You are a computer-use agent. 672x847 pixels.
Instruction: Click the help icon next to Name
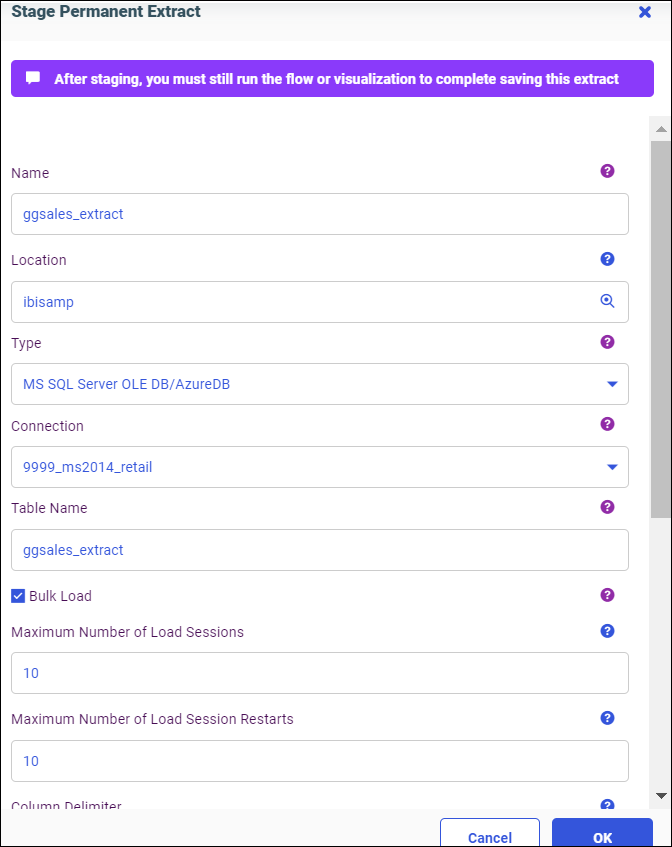pyautogui.click(x=607, y=171)
